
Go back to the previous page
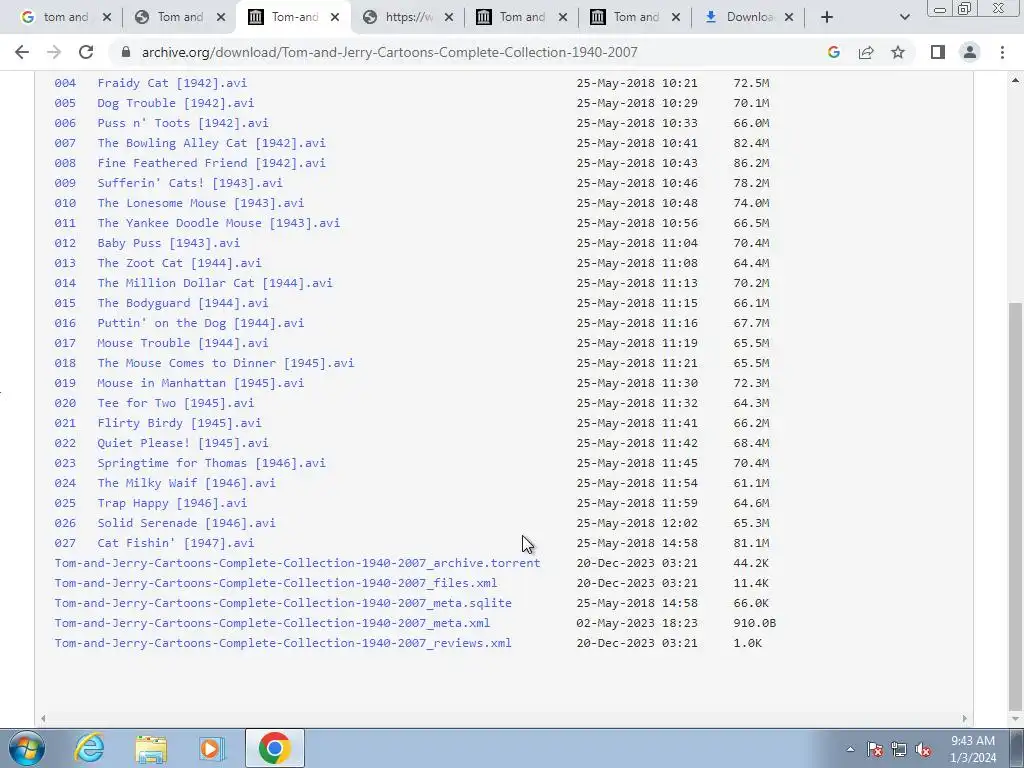(x=22, y=52)
